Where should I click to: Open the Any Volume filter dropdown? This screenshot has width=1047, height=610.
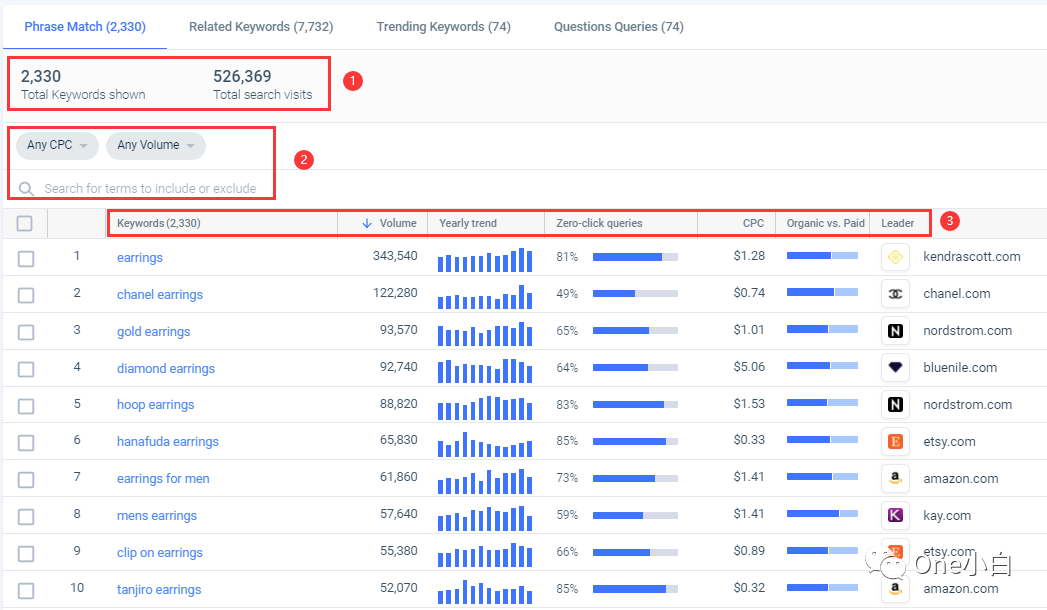tap(155, 145)
